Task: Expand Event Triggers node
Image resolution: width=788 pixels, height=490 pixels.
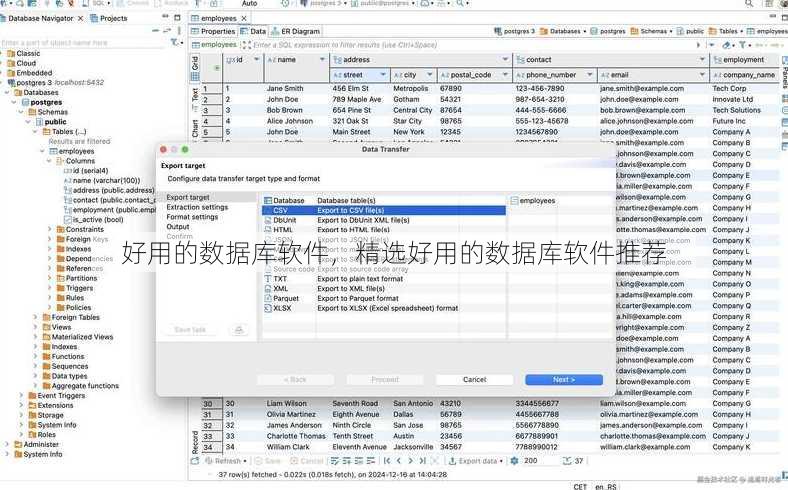Action: point(21,396)
